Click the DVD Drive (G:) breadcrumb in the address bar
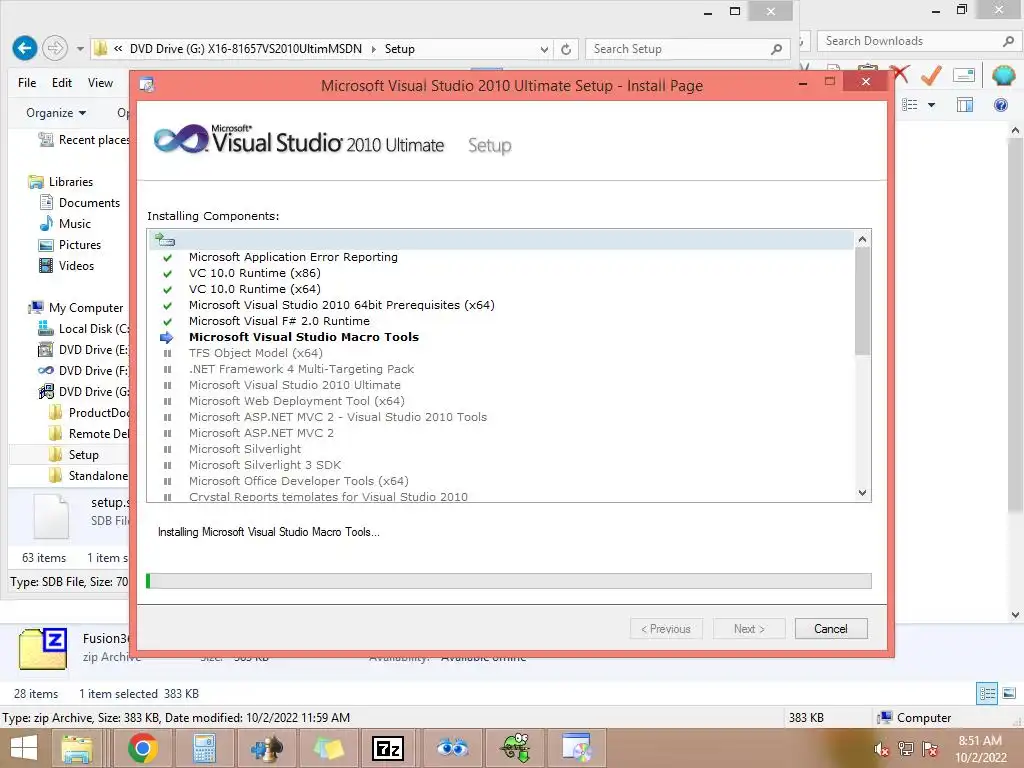 (246, 49)
